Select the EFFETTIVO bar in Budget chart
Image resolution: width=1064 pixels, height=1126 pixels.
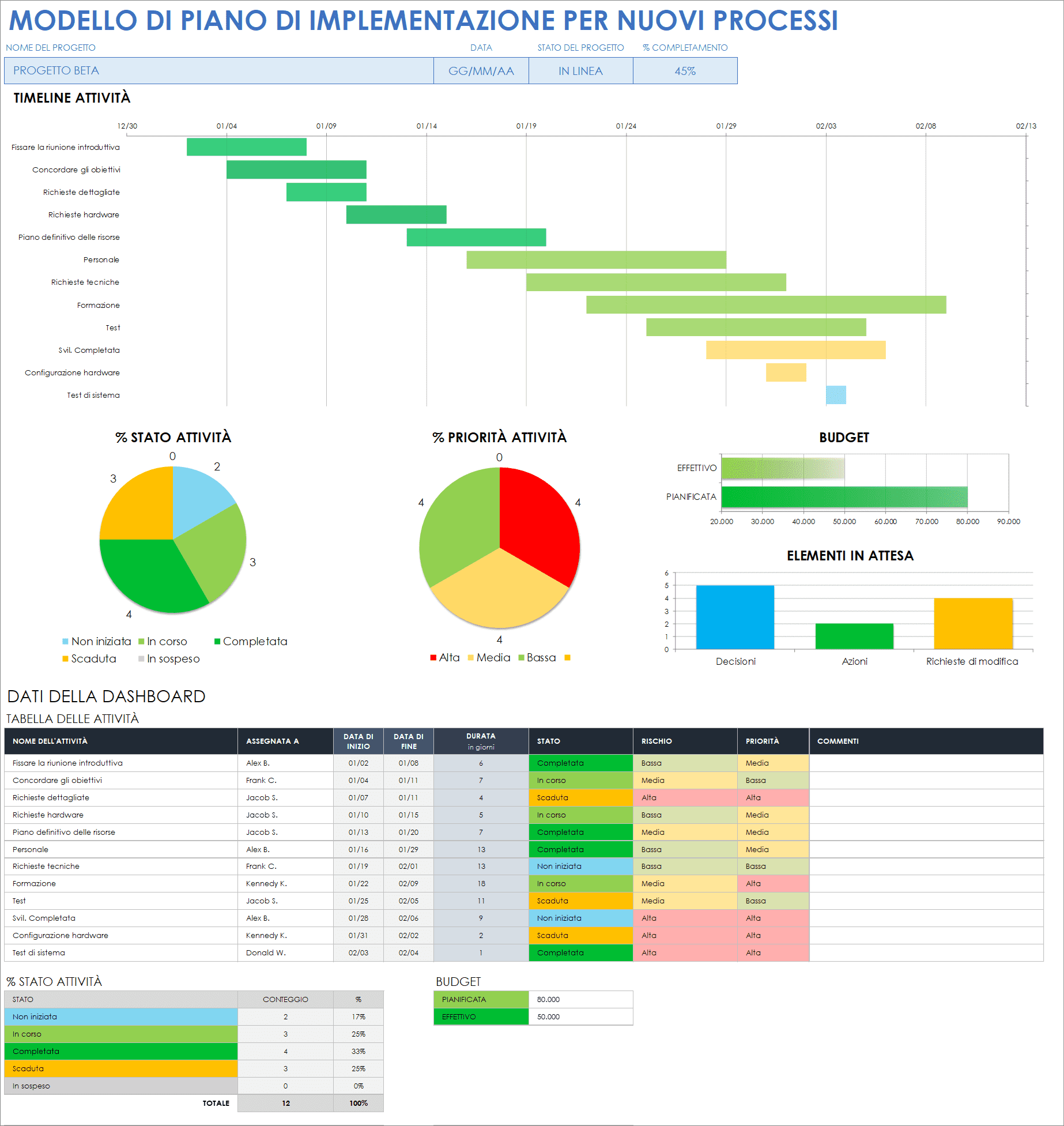click(782, 468)
